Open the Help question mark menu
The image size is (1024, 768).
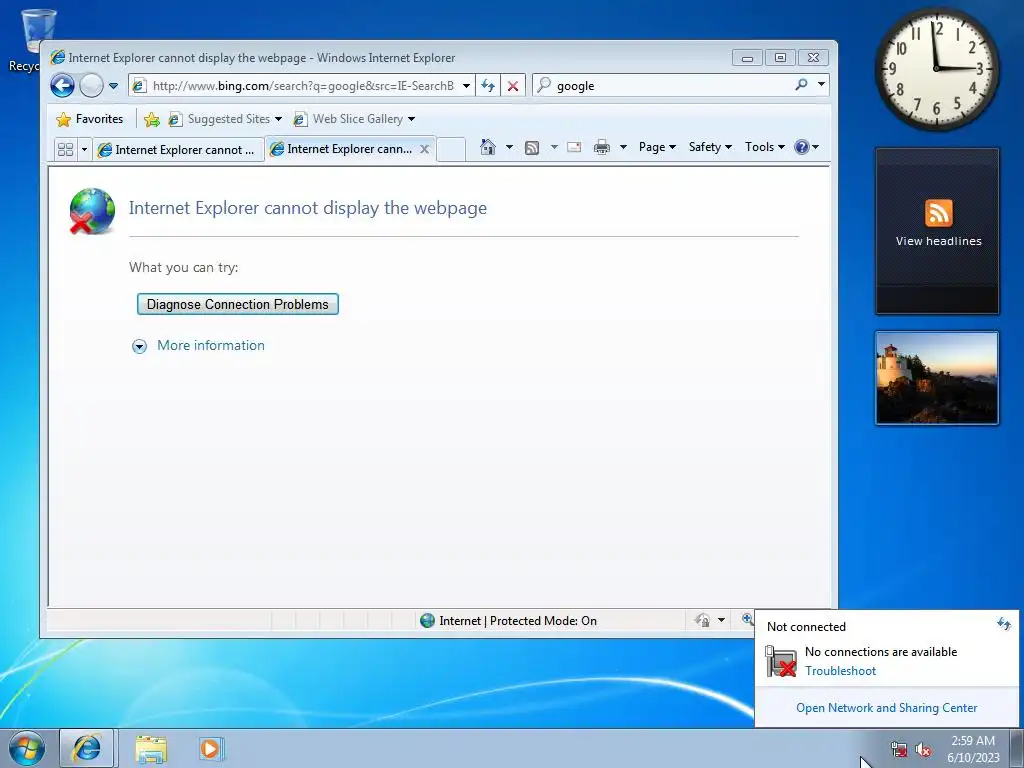tap(806, 147)
